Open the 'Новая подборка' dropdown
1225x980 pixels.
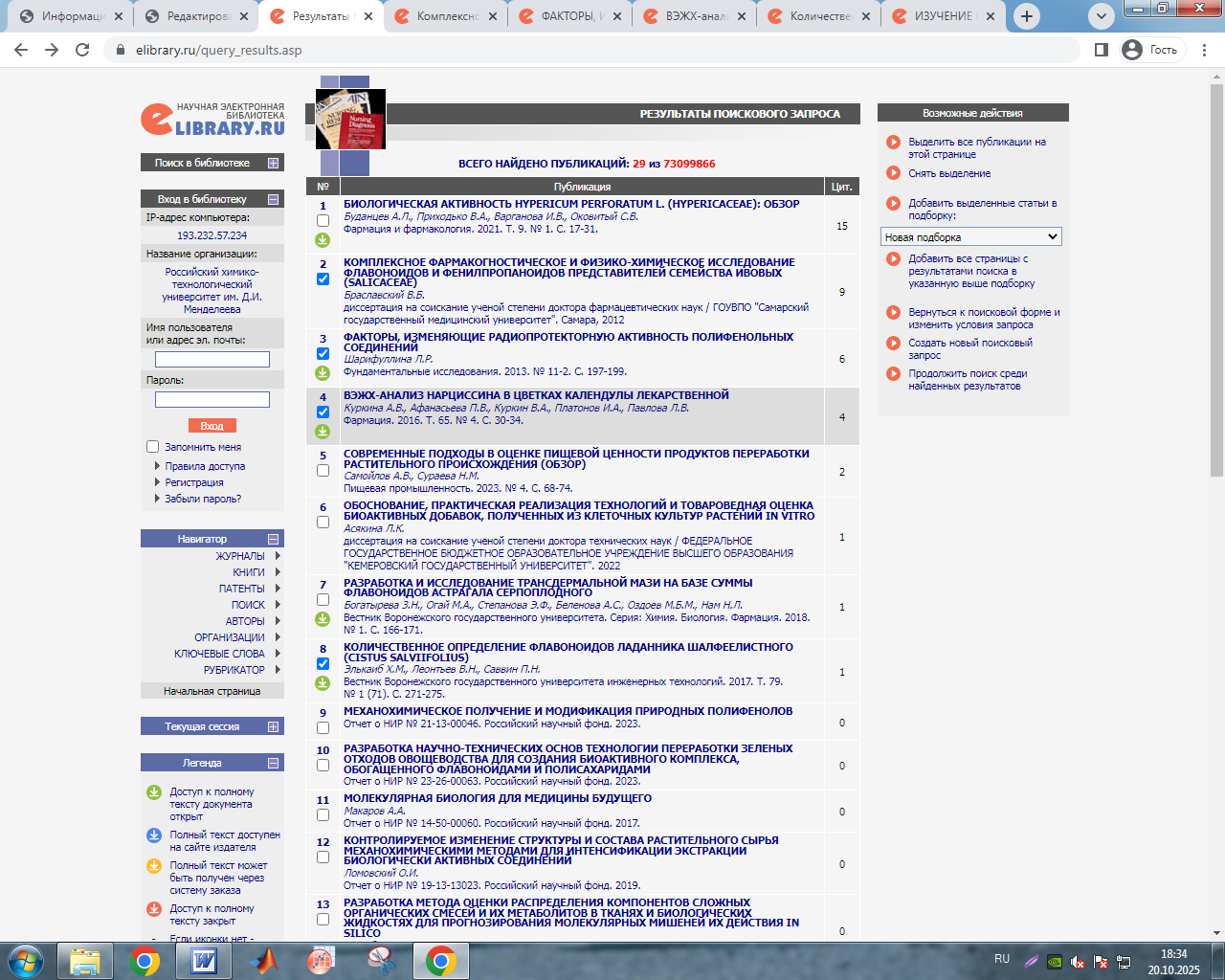click(970, 236)
